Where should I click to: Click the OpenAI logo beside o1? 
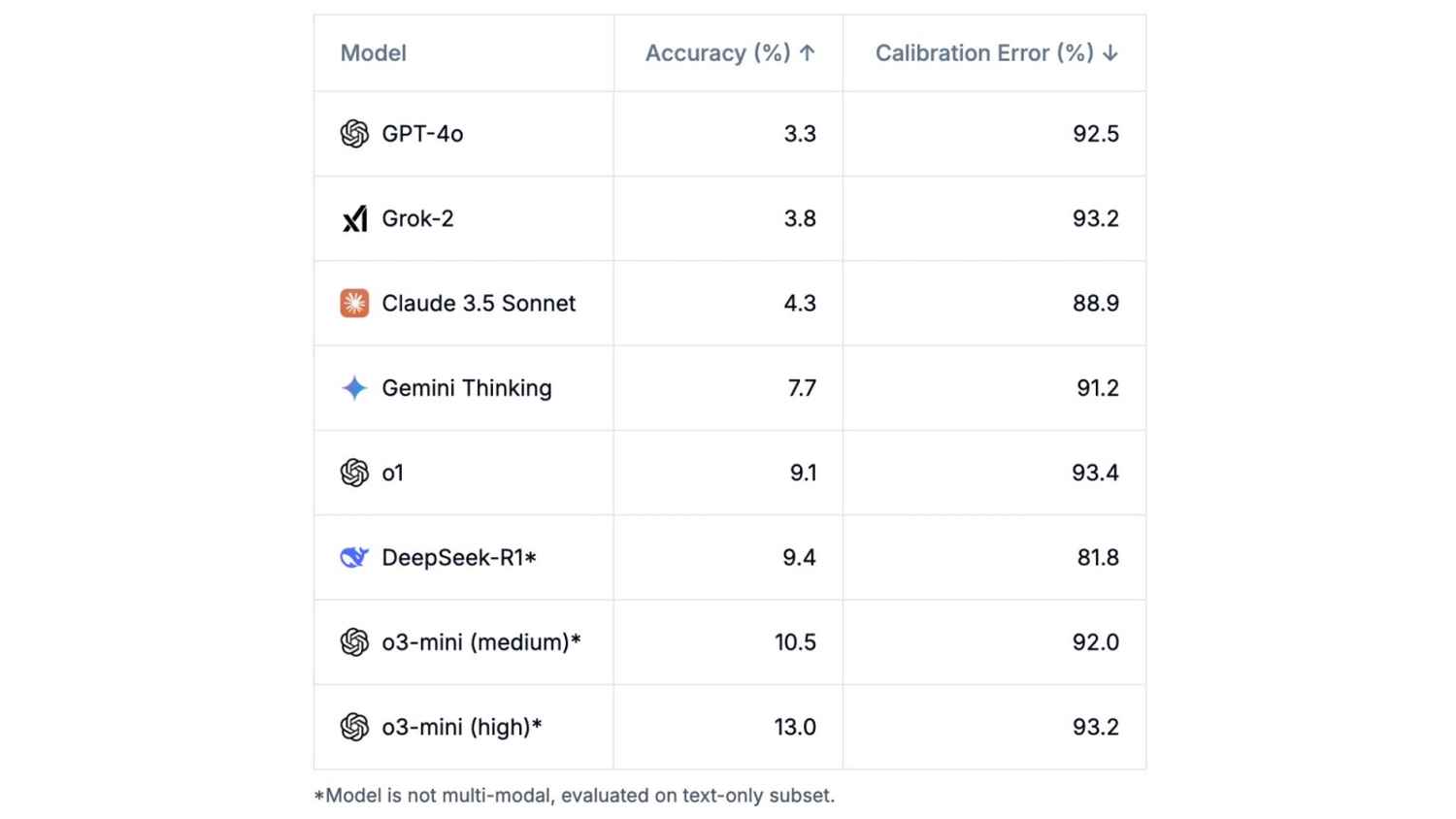coord(354,473)
